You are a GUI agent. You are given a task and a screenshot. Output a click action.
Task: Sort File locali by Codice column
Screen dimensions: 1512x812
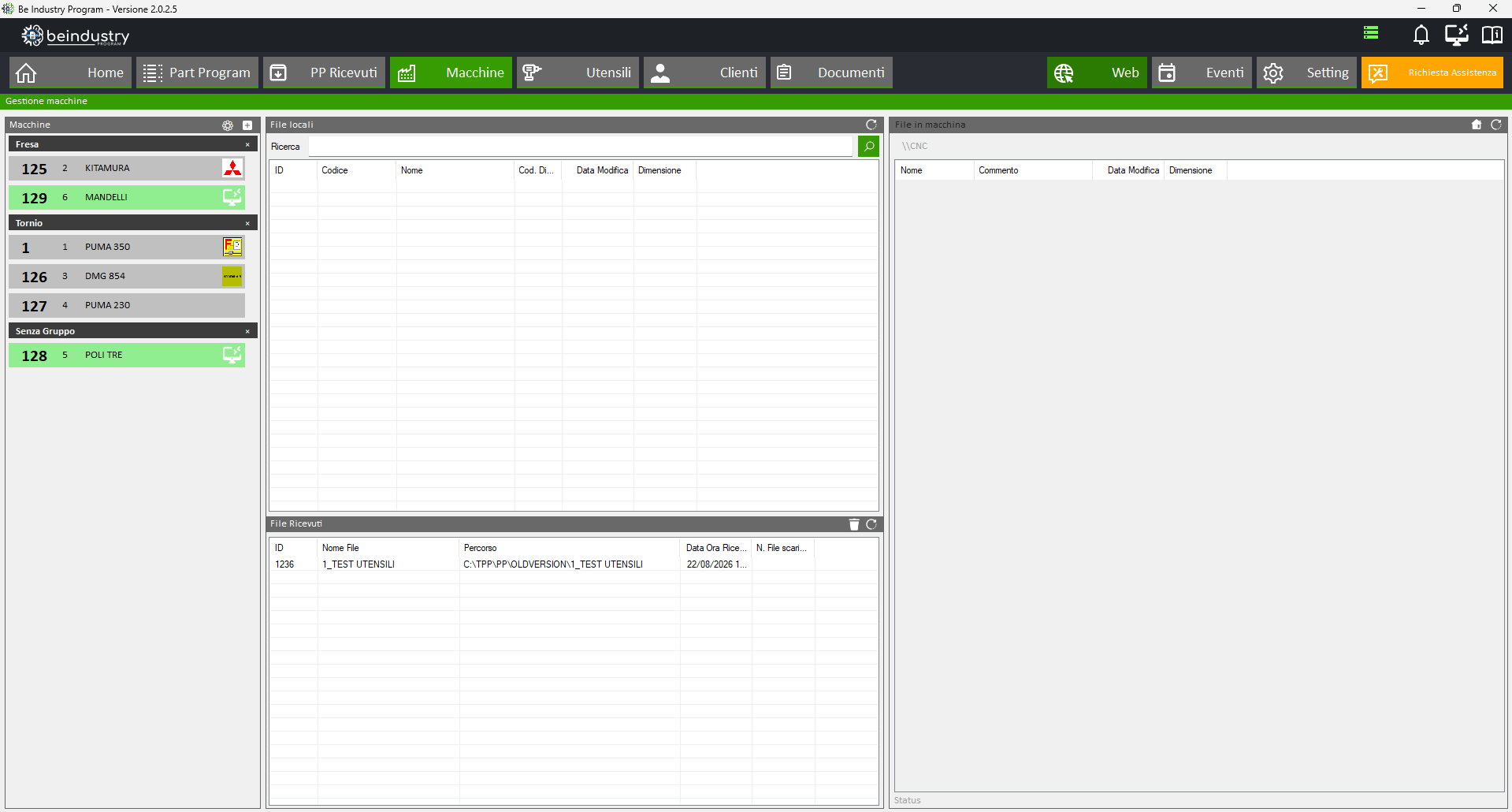pos(356,170)
